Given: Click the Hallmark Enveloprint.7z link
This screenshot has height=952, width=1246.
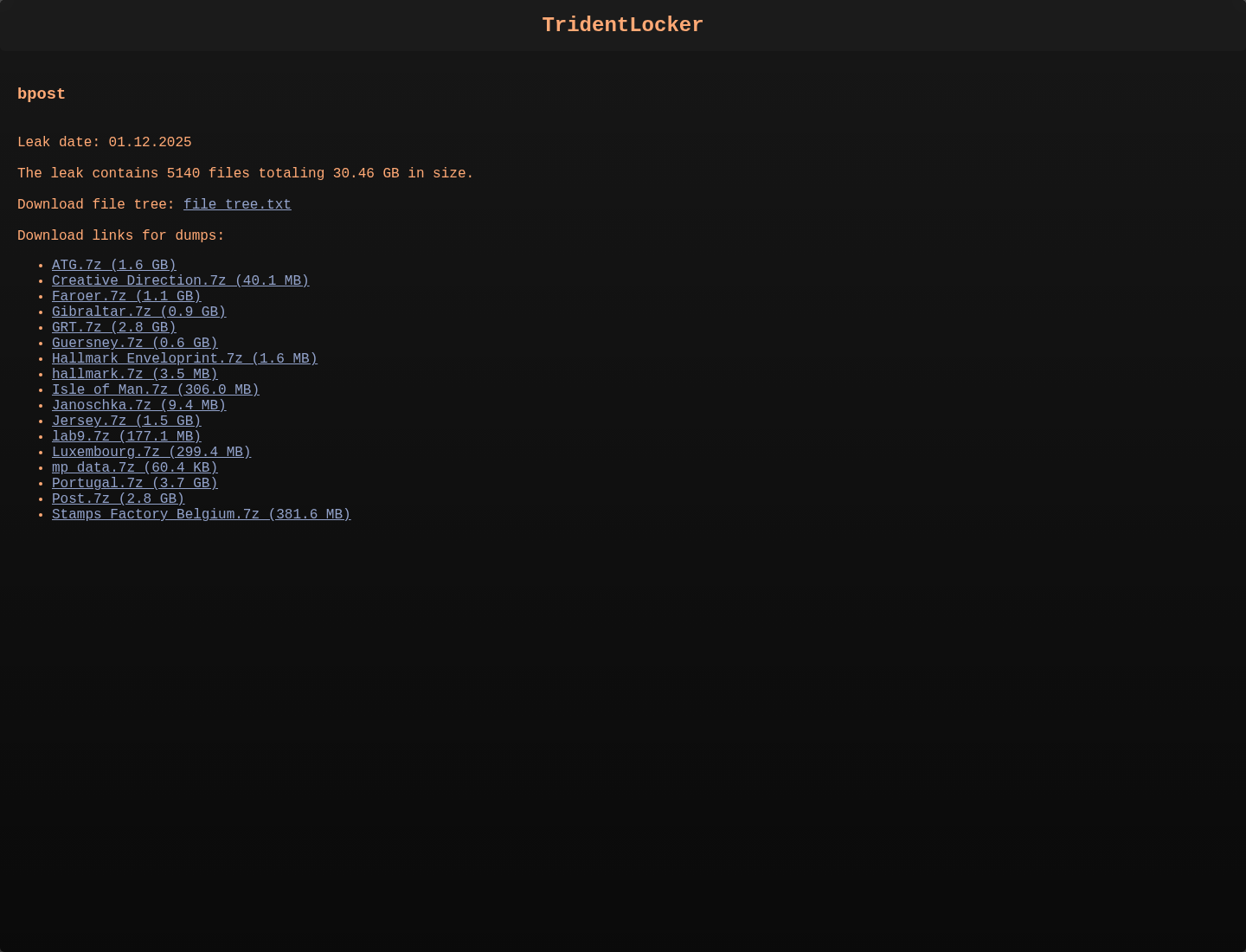Looking at the screenshot, I should [184, 359].
